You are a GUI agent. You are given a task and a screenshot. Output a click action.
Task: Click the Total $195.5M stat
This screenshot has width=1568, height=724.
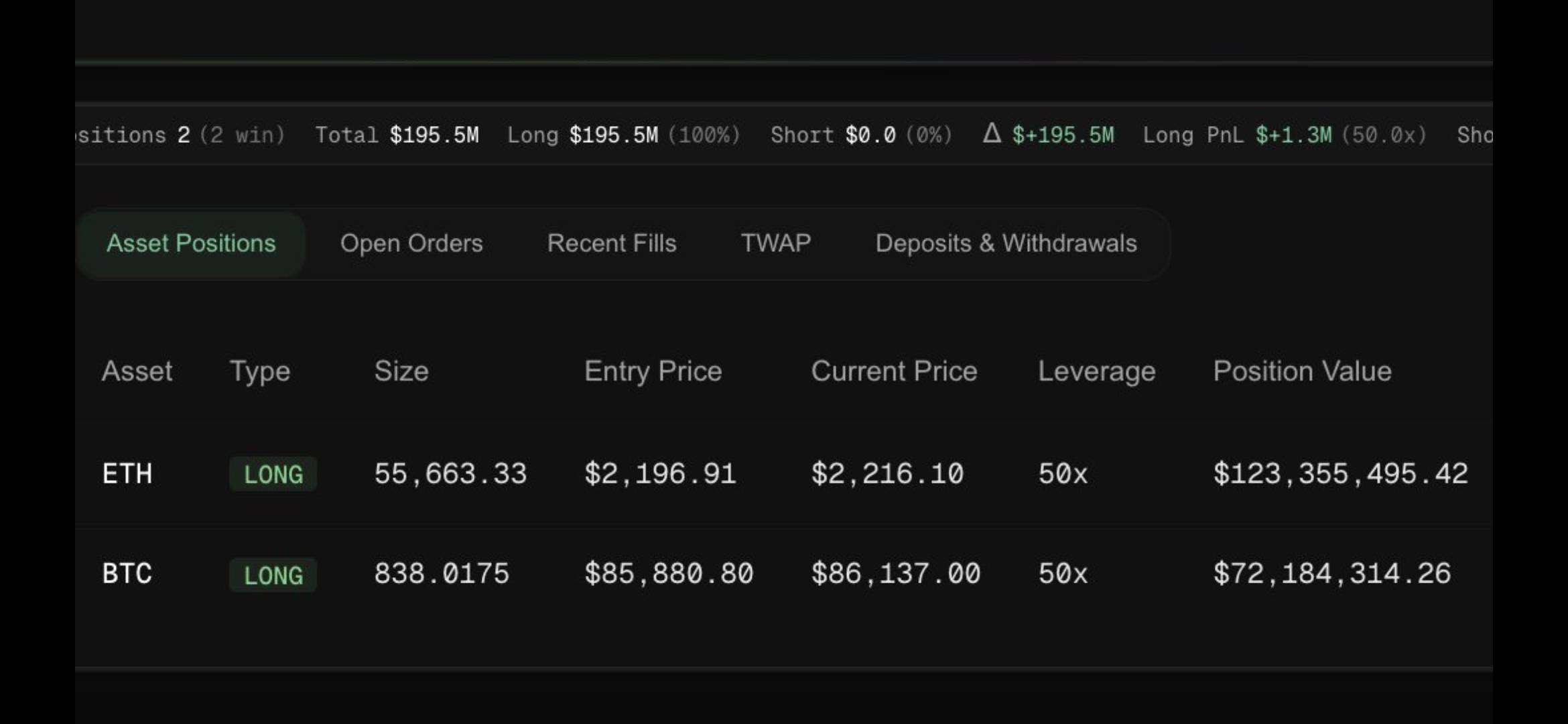(434, 135)
